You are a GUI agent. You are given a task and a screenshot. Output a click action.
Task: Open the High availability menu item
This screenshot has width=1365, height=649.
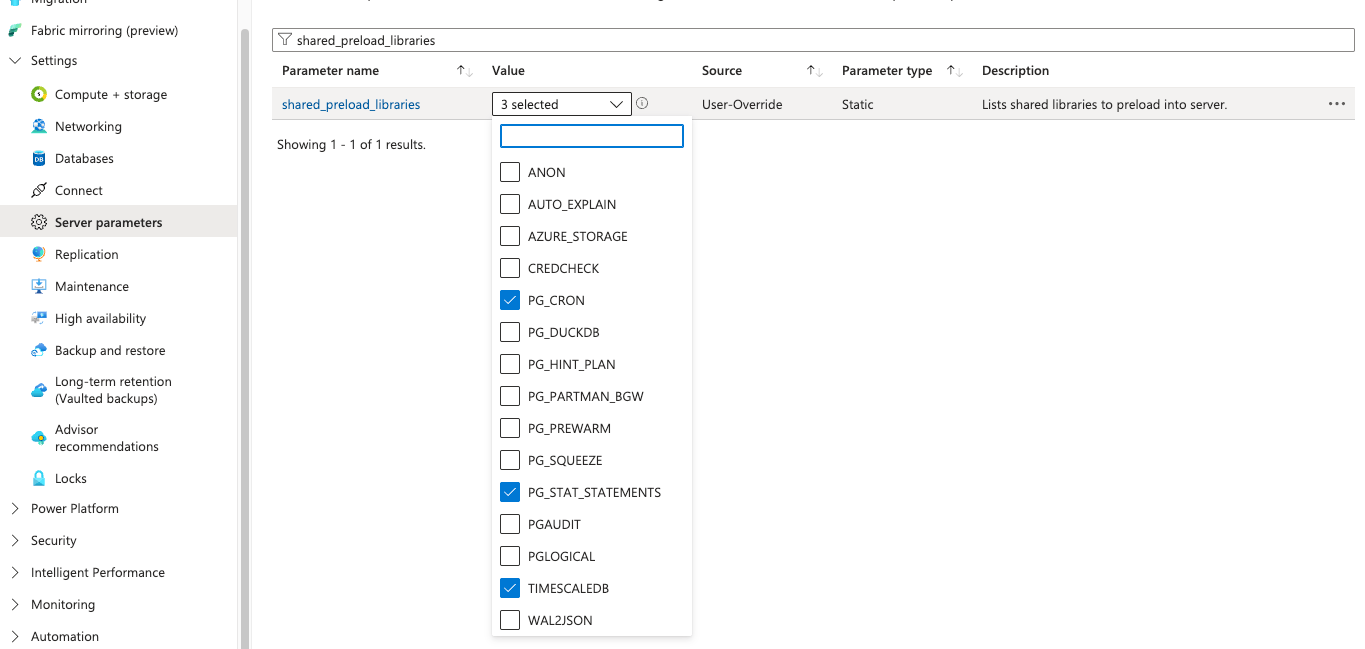tap(100, 319)
